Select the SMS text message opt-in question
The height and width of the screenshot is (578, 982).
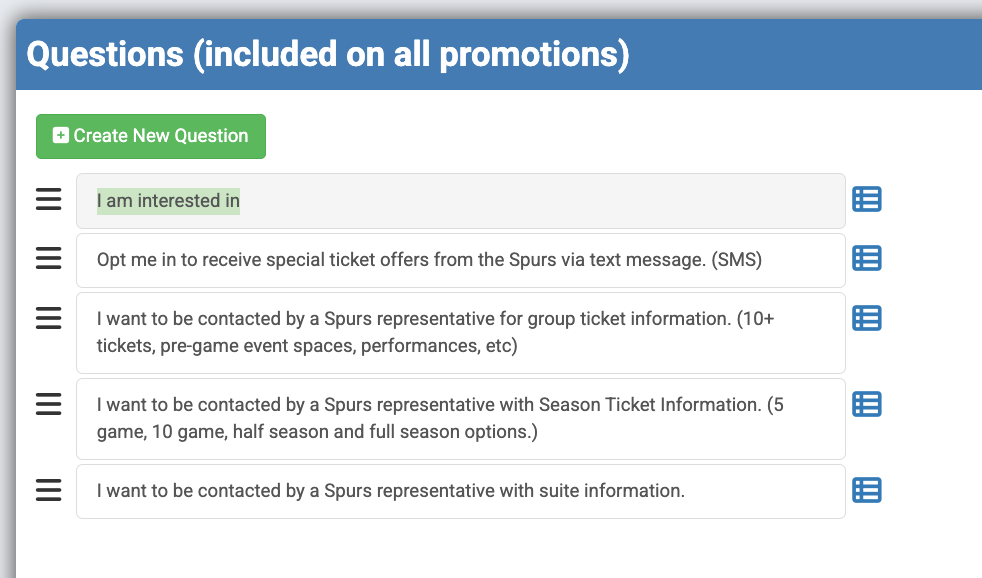[460, 260]
